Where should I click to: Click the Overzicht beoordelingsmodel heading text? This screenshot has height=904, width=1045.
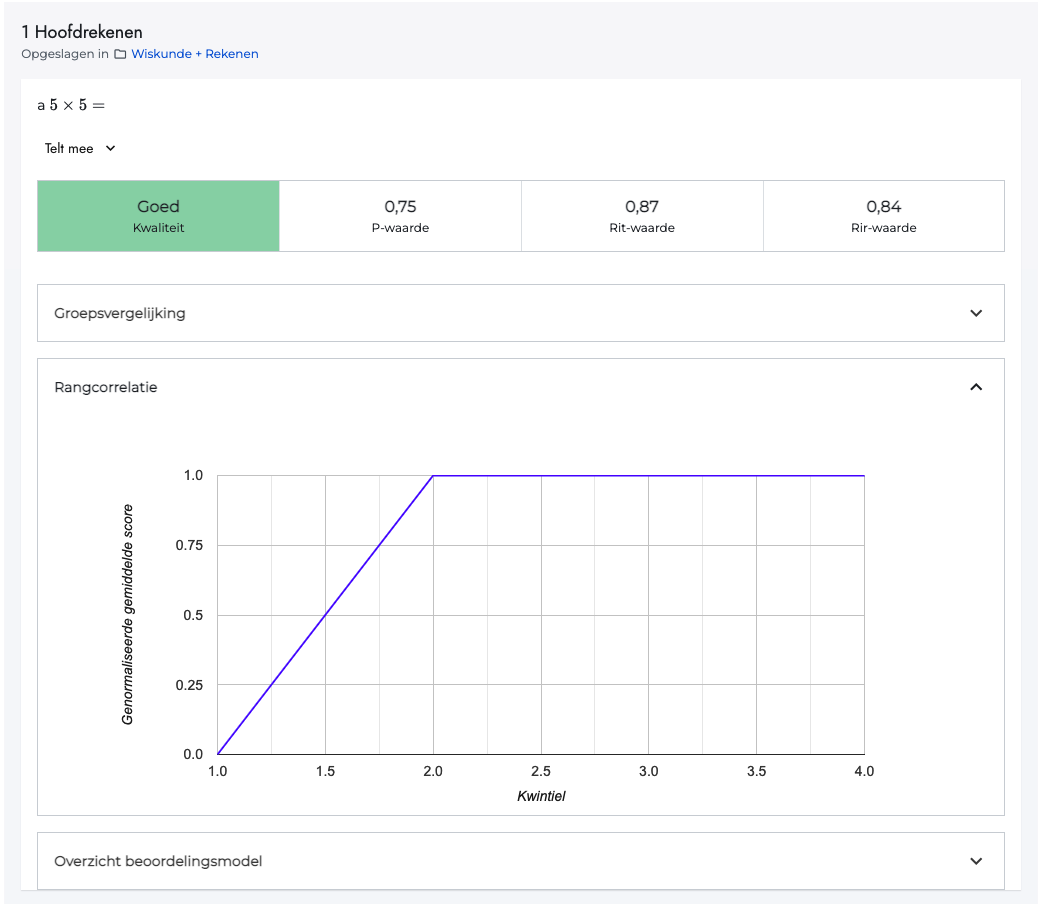coord(158,861)
